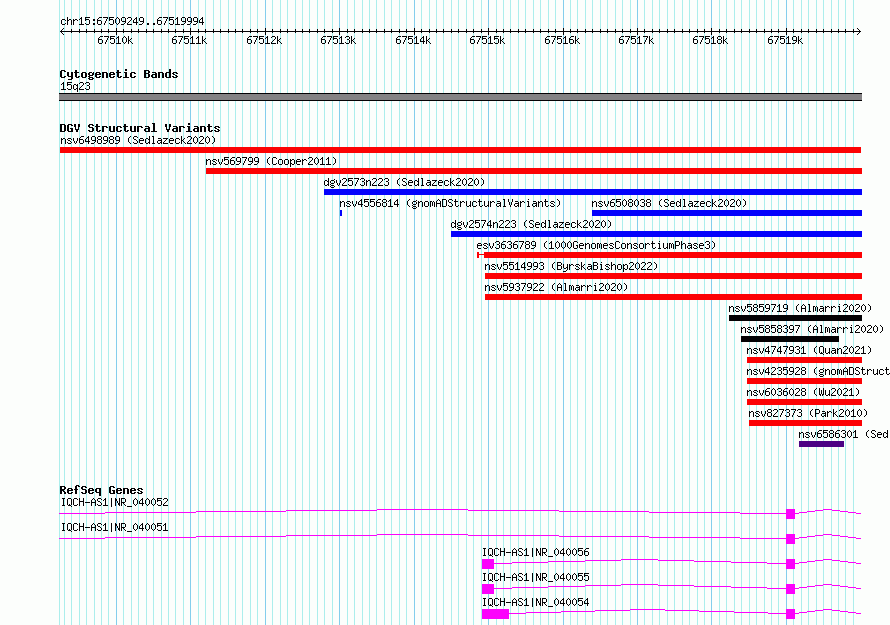Open nsv6508038 (Sedlazeck2020) label
Viewport: 890px width, 625px height.
coord(669,203)
